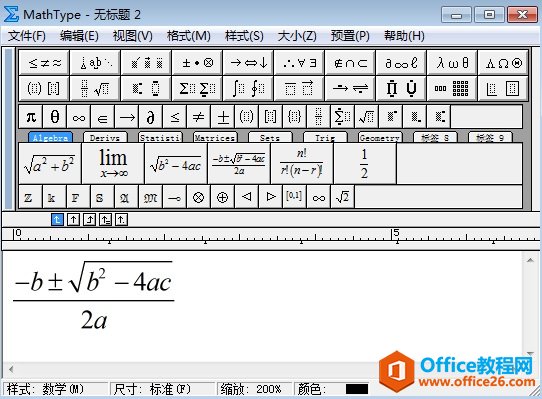
Task: Insert the pi symbol from small bar
Action: click(31, 117)
